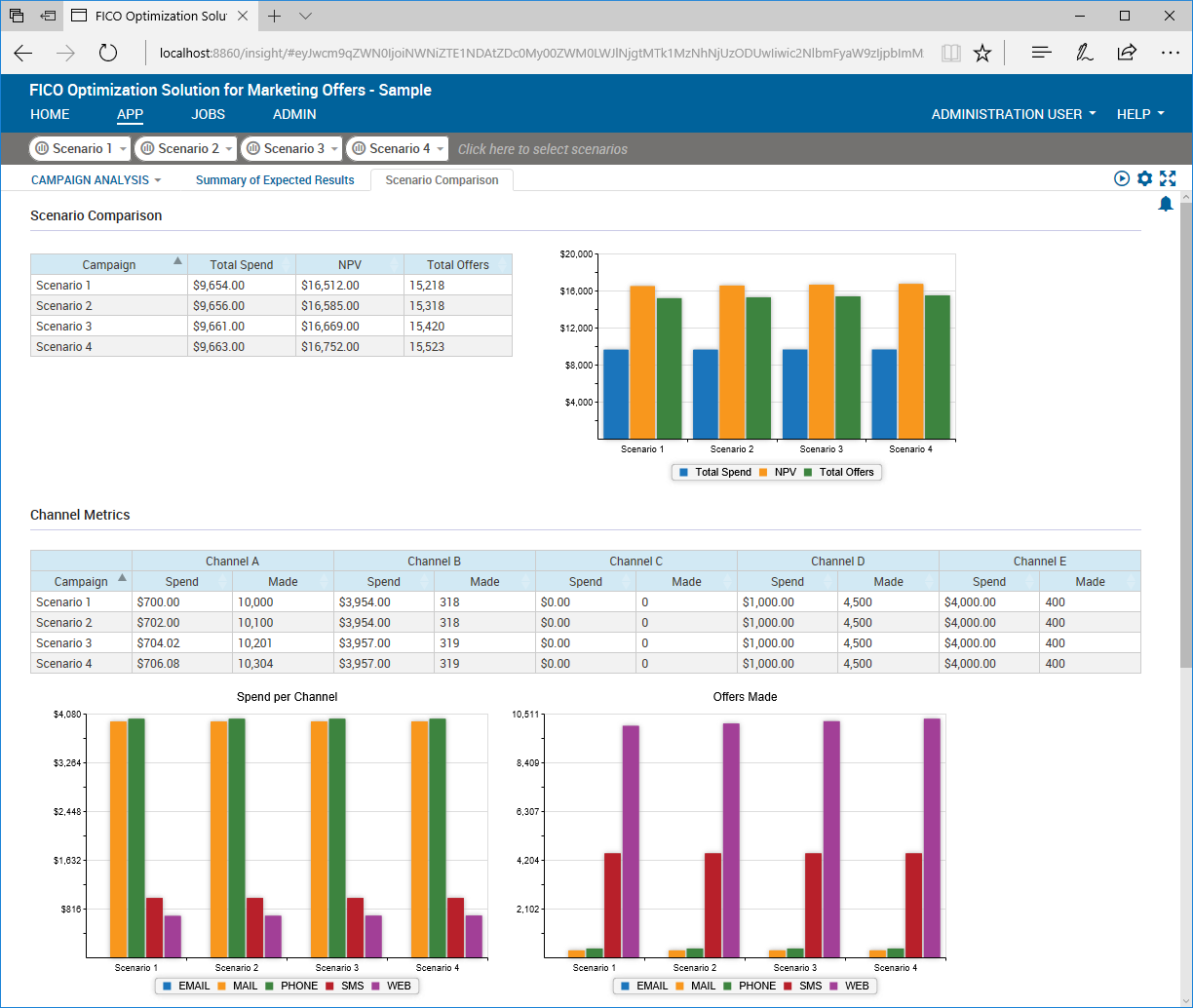Expand the Scenario 1 pill dropdown arrow
This screenshot has width=1193, height=1008.
123,149
